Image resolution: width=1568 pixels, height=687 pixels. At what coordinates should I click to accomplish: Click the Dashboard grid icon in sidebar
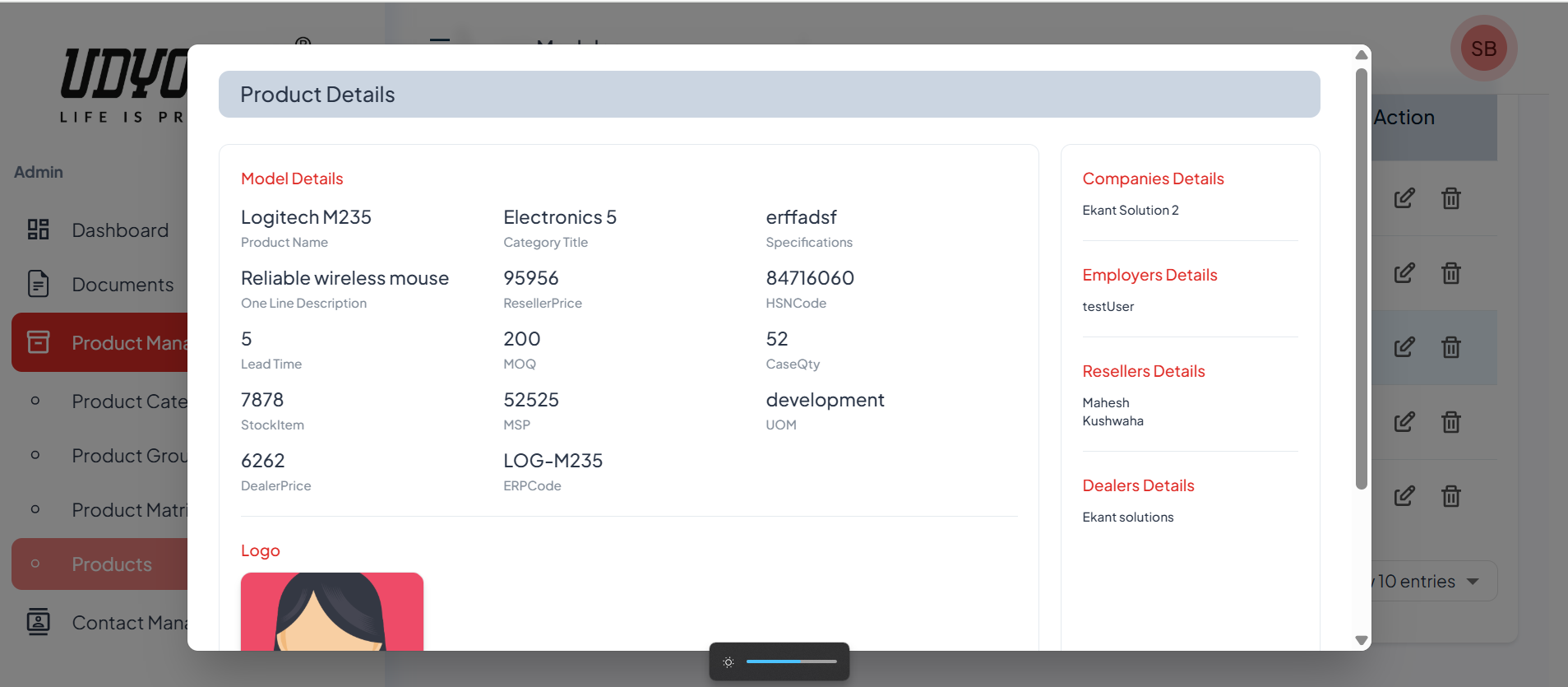tap(38, 230)
